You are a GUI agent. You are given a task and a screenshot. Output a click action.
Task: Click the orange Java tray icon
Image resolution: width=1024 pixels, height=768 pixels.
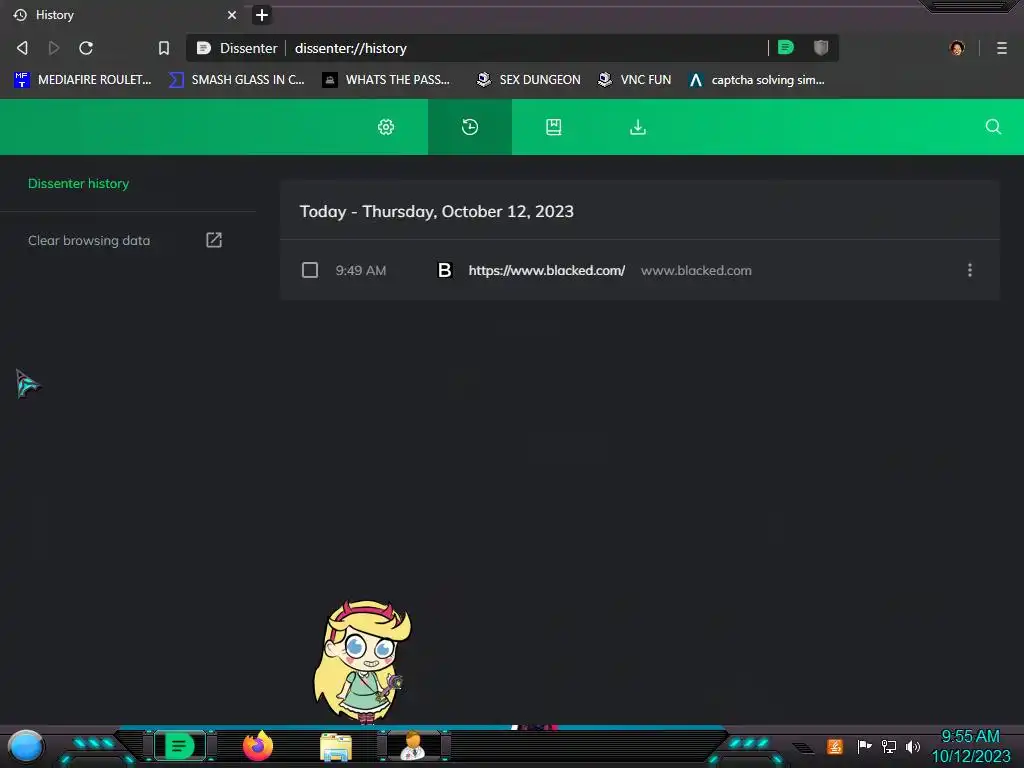pos(835,746)
